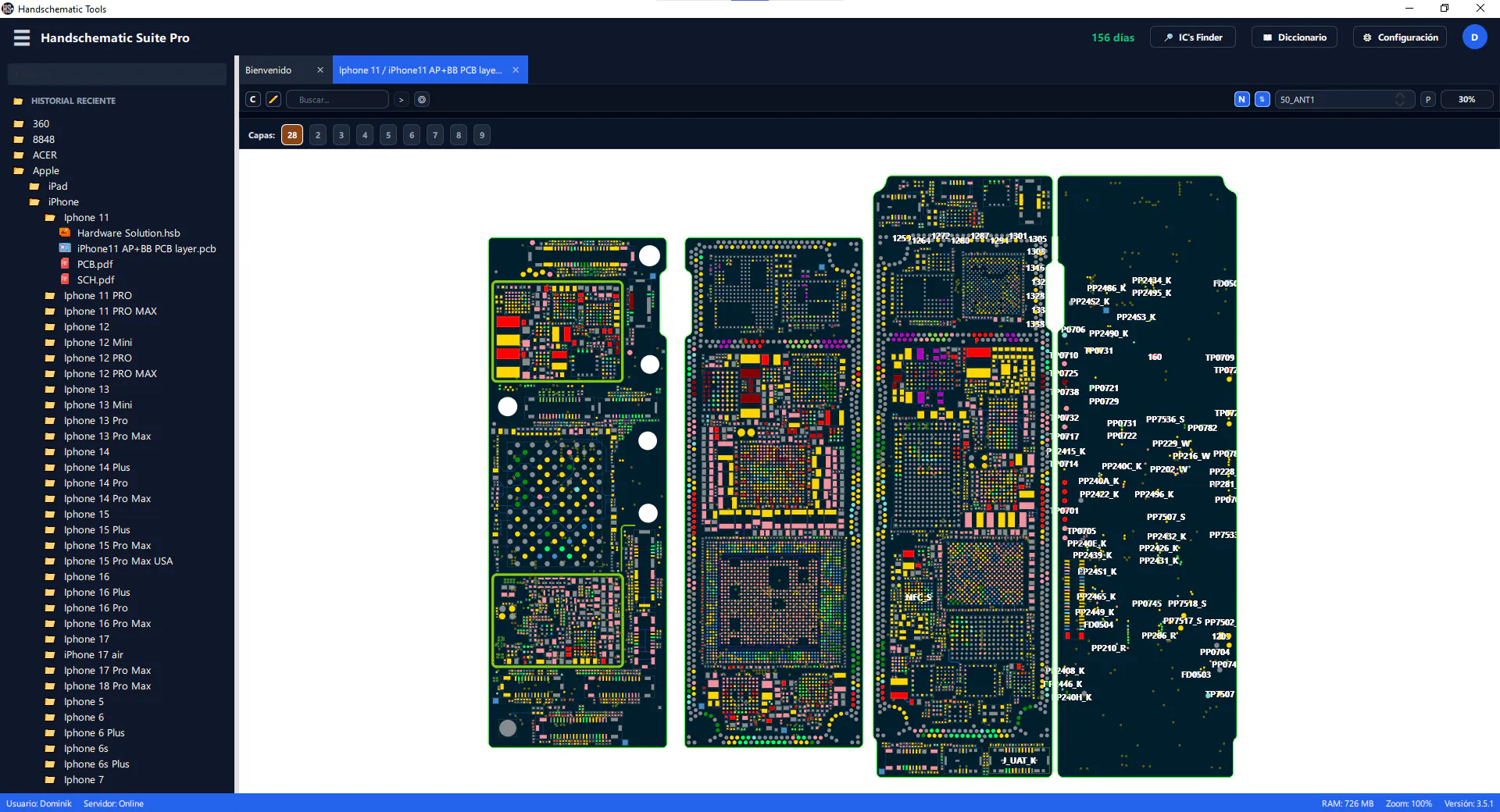Image resolution: width=1500 pixels, height=812 pixels.
Task: Click the Iphone 7 folder icon
Action: point(50,779)
